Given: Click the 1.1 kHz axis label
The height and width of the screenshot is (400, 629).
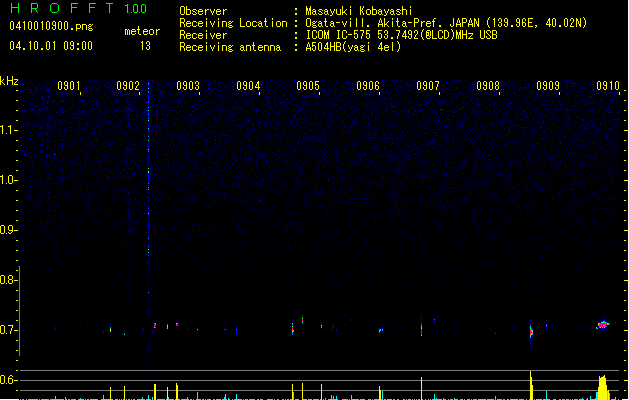Looking at the screenshot, I should click(8, 130).
